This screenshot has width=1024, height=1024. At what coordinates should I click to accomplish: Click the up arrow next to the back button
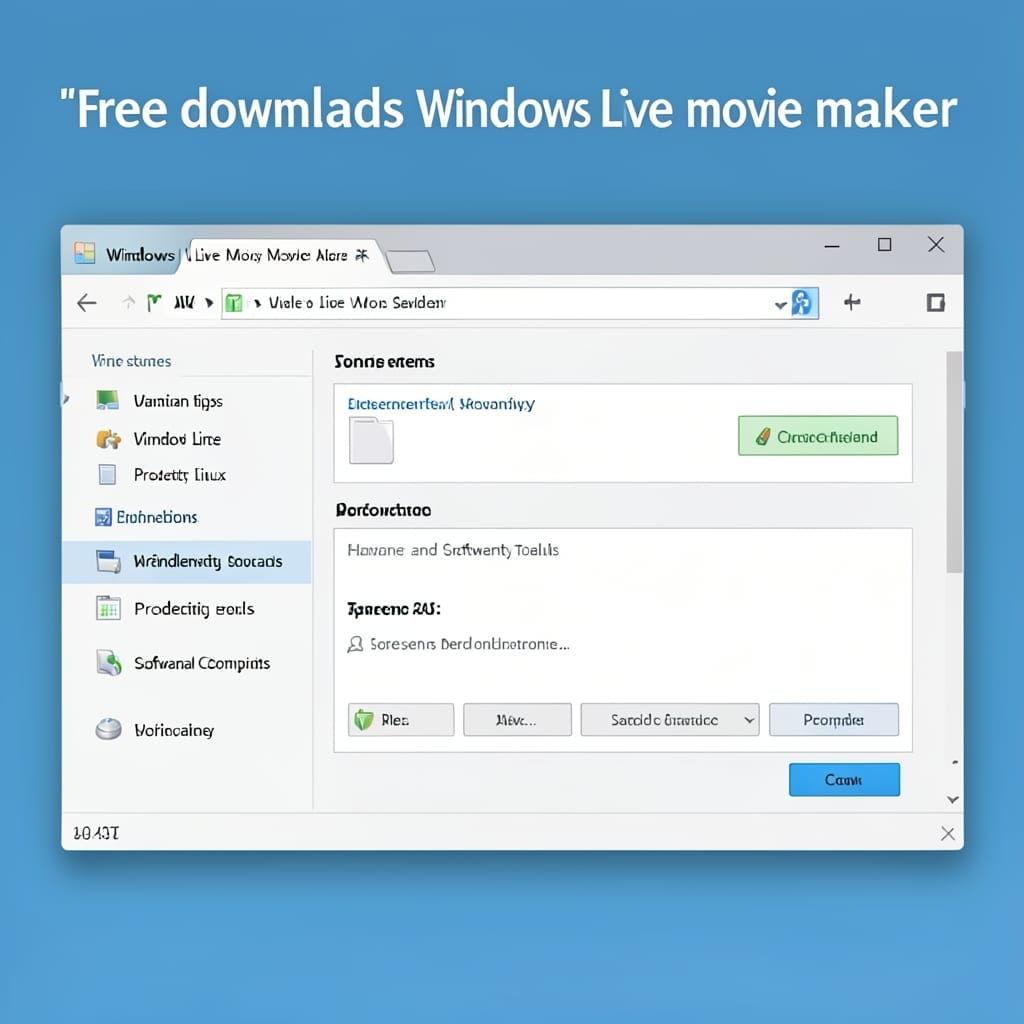point(129,302)
